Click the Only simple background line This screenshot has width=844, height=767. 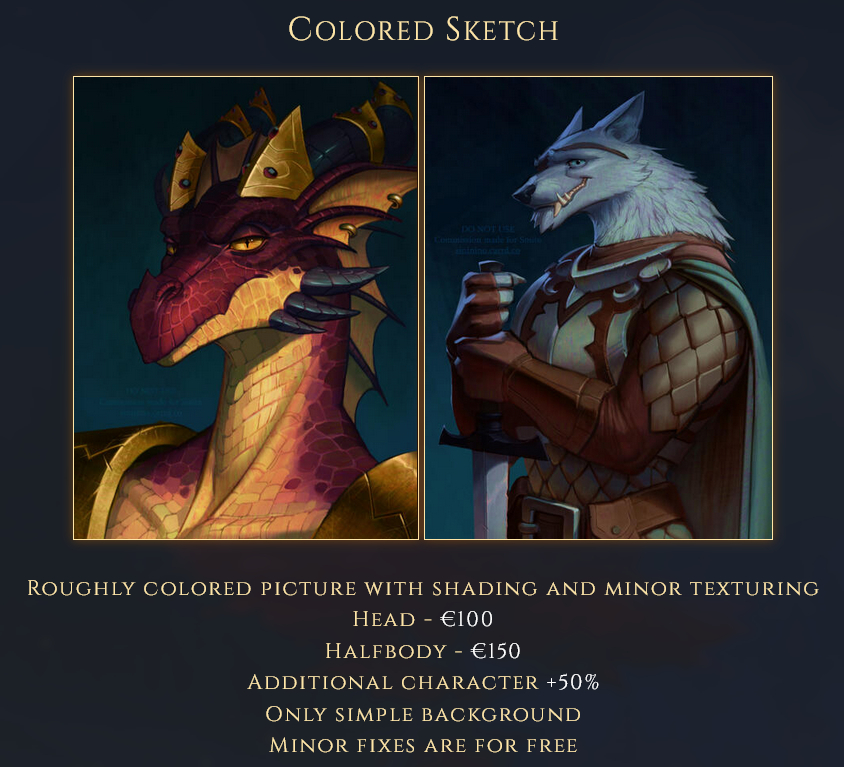coord(423,714)
